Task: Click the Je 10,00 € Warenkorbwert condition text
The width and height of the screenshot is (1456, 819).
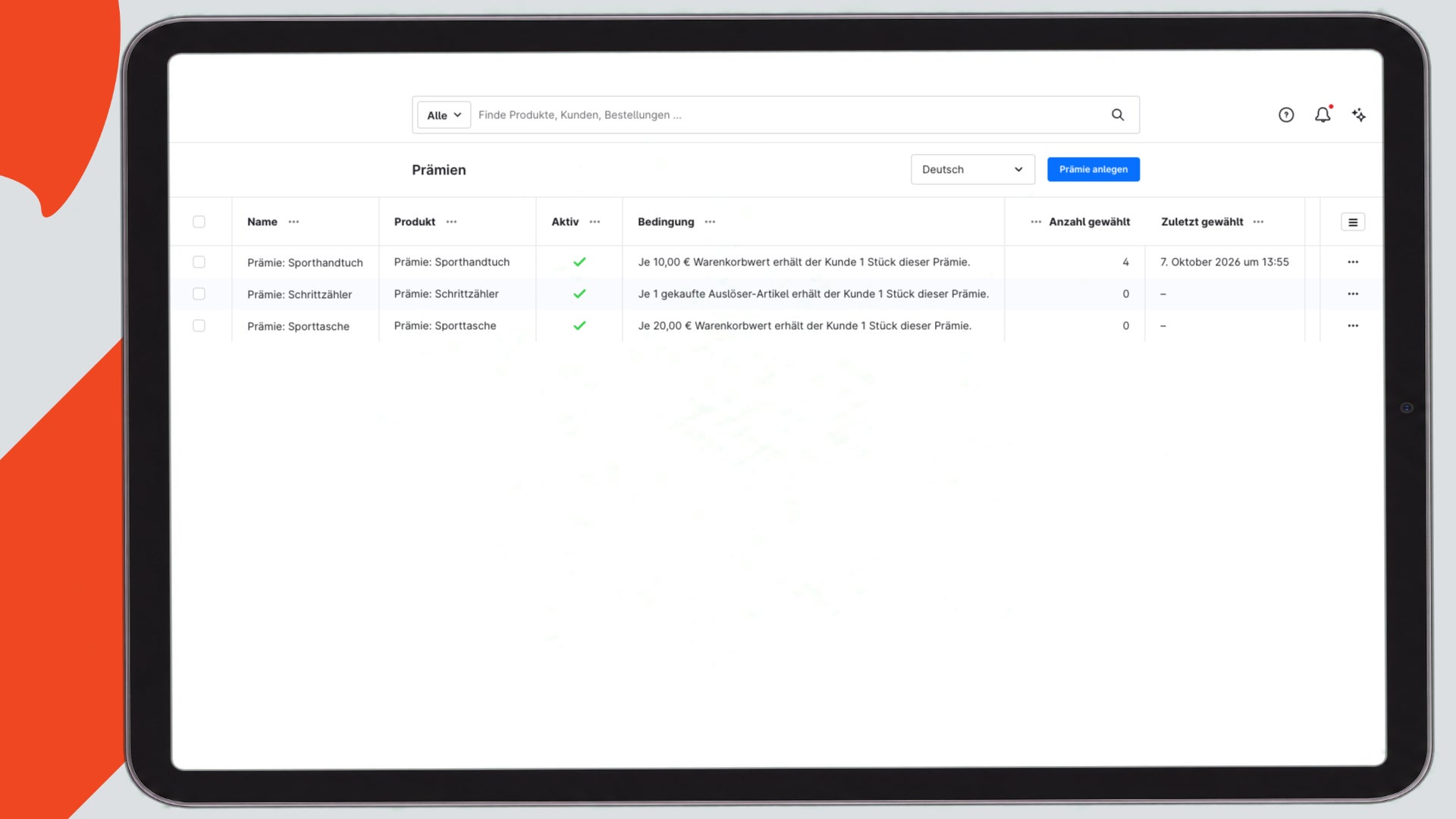Action: (x=804, y=262)
